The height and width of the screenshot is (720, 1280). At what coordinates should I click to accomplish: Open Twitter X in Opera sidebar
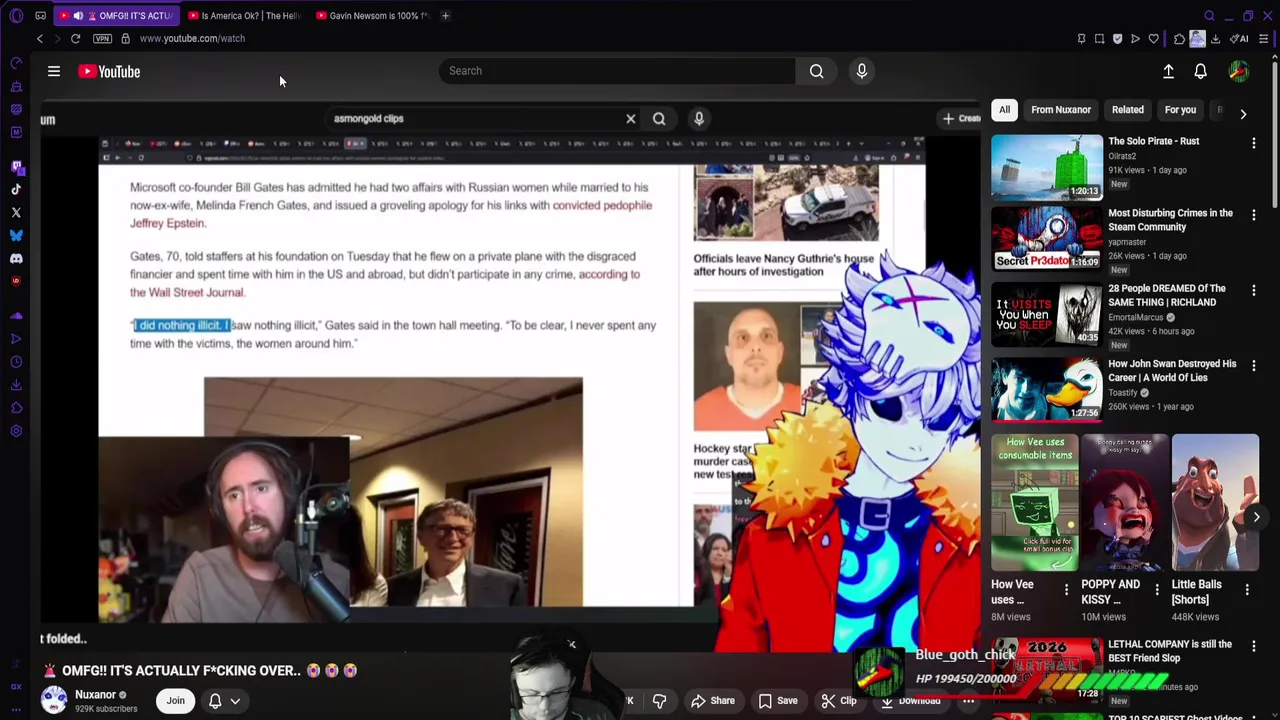16,212
